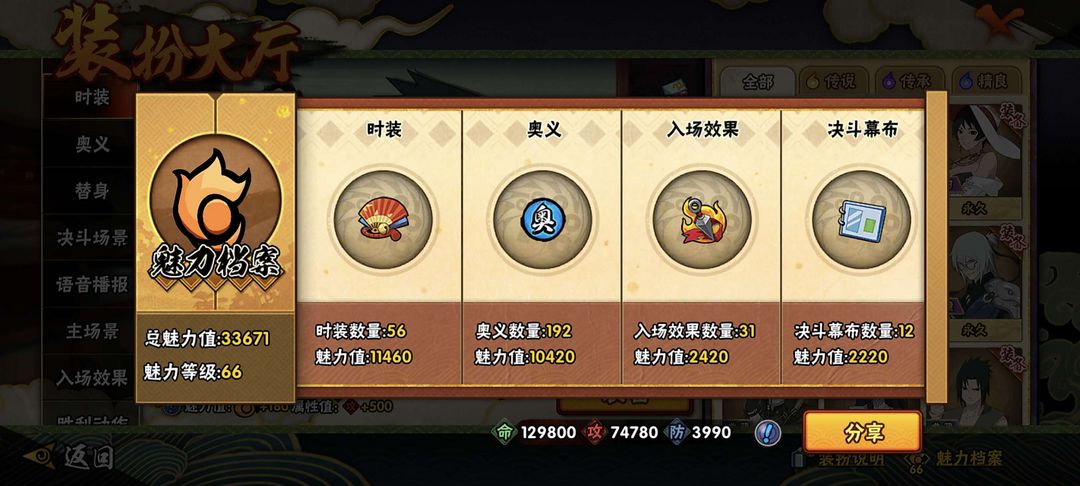Open the 决斗场景 sidebar category
This screenshot has width=1080, height=486.
92,238
